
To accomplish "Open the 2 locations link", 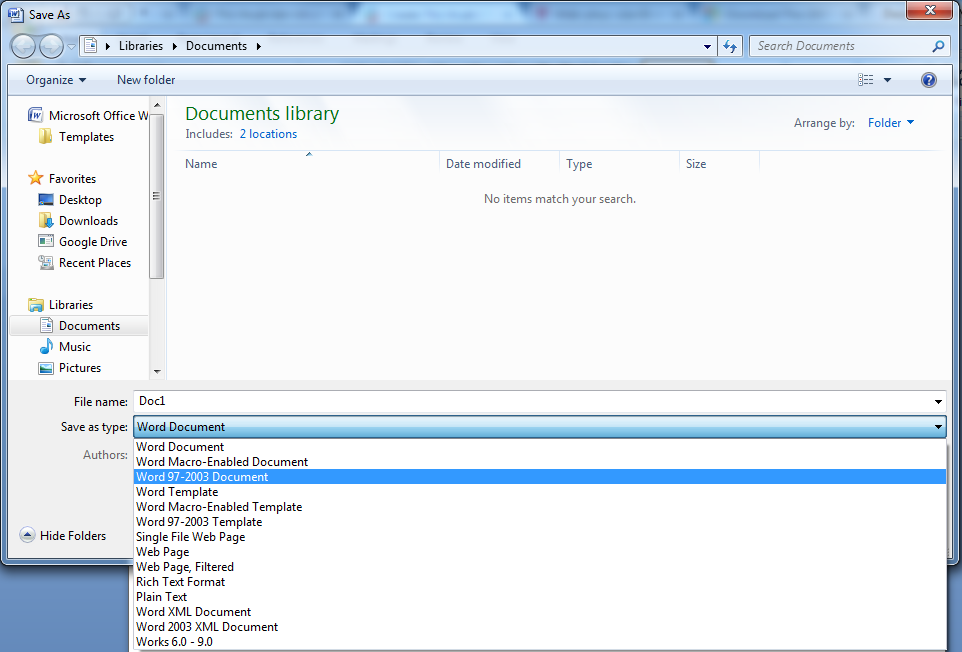I will [268, 134].
